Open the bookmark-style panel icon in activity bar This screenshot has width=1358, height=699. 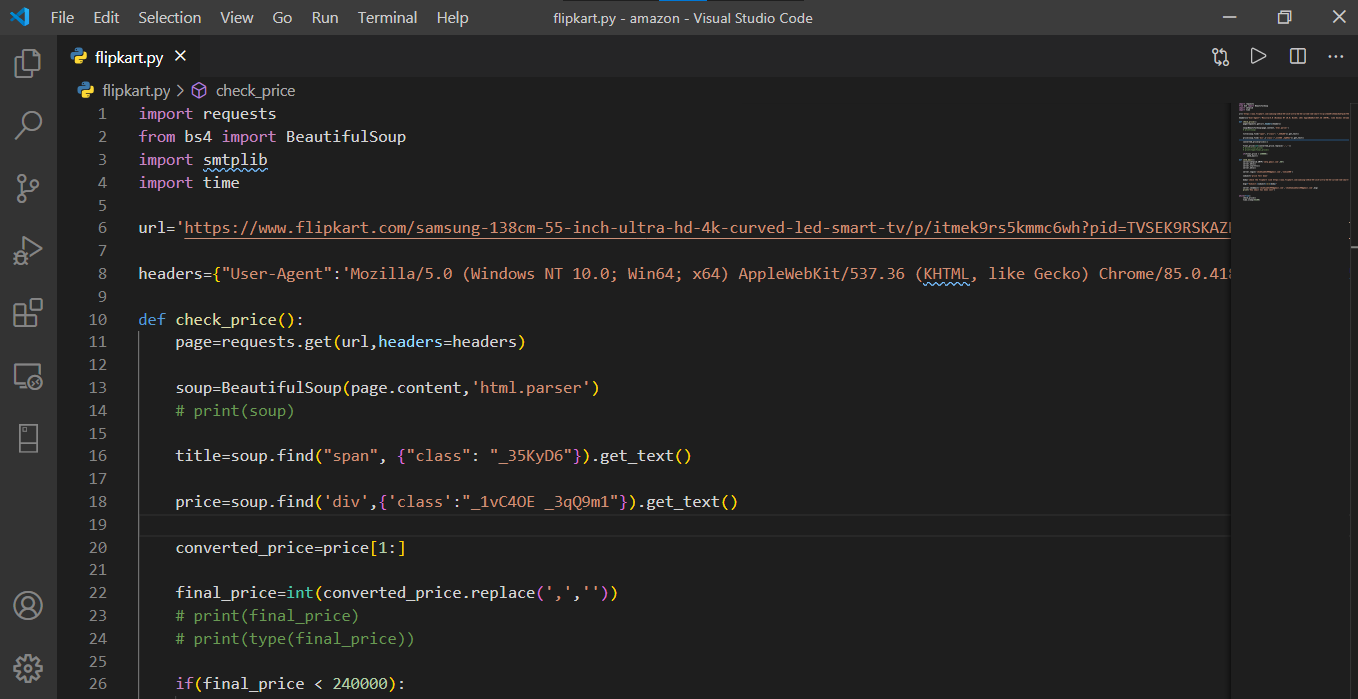pyautogui.click(x=28, y=438)
